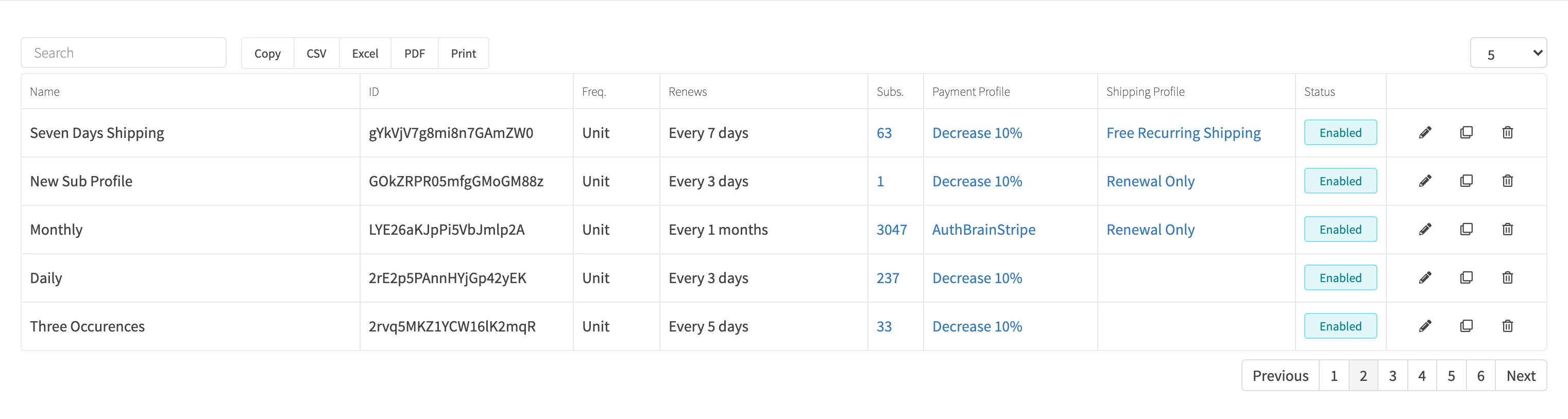Viewport: 1568px width, 419px height.
Task: Open Decrease 10% for Seven Days Shipping
Action: click(977, 133)
